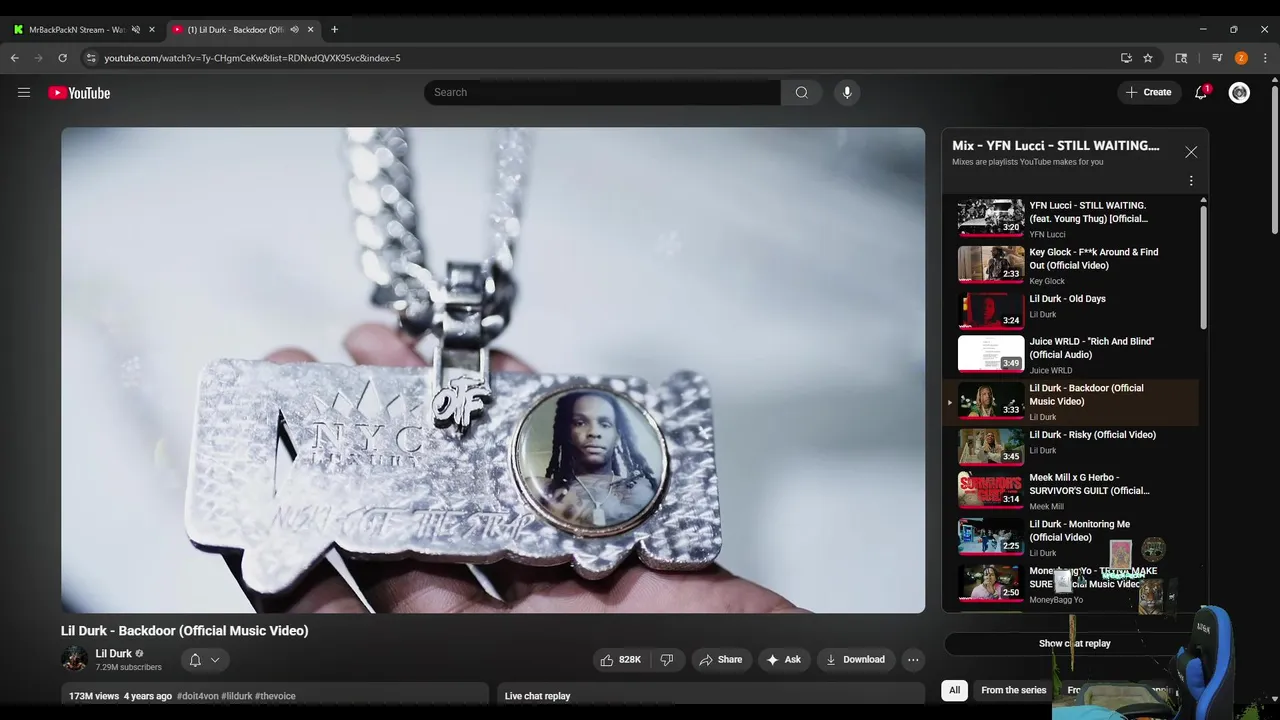Unmute the MrBackPackN Stream tab
The image size is (1280, 720).
click(136, 29)
